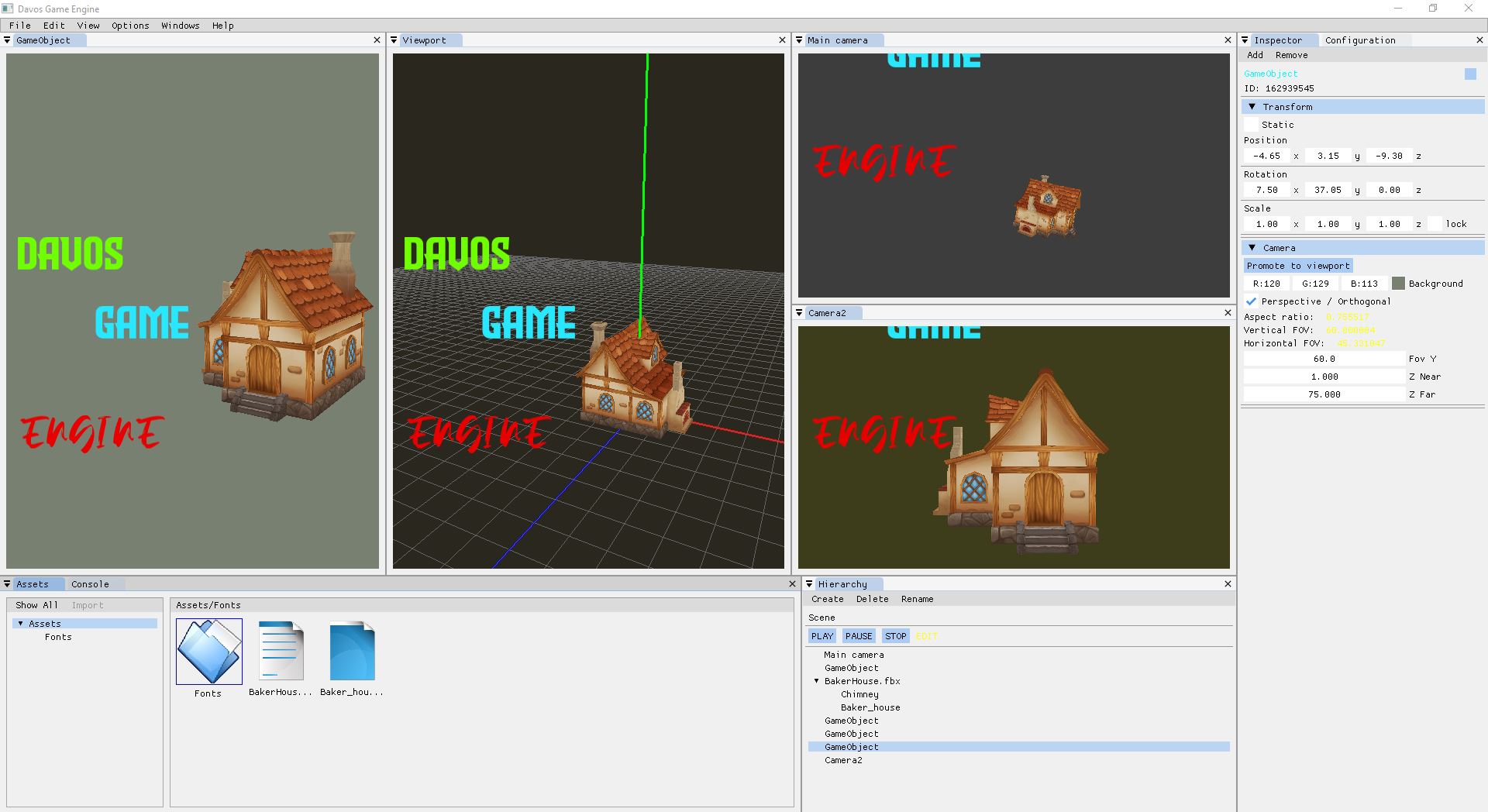The image size is (1488, 812).
Task: Collapse the Camera2 panel arrow
Action: point(799,313)
